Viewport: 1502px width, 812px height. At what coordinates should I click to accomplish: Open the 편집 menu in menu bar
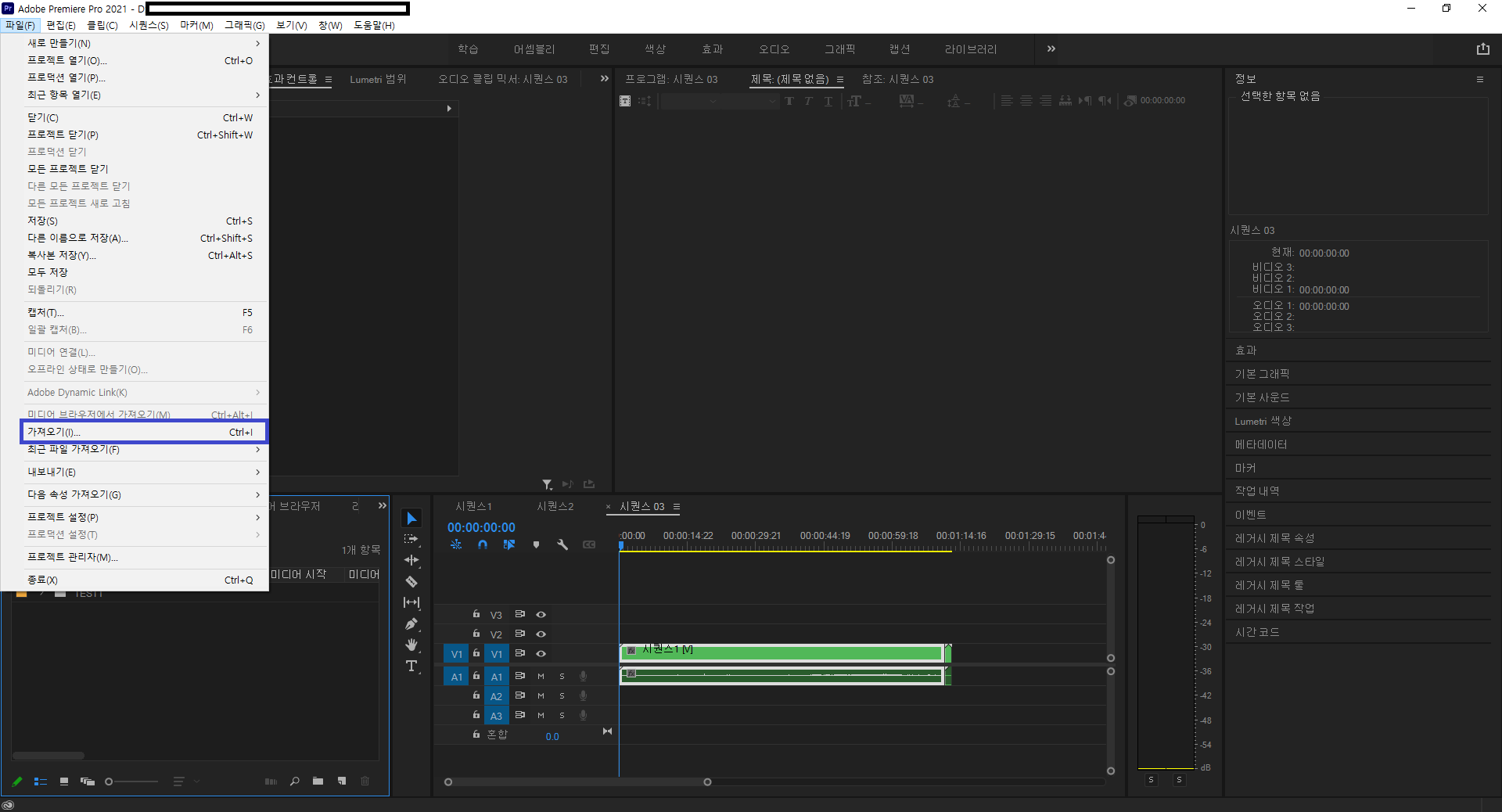(x=61, y=25)
